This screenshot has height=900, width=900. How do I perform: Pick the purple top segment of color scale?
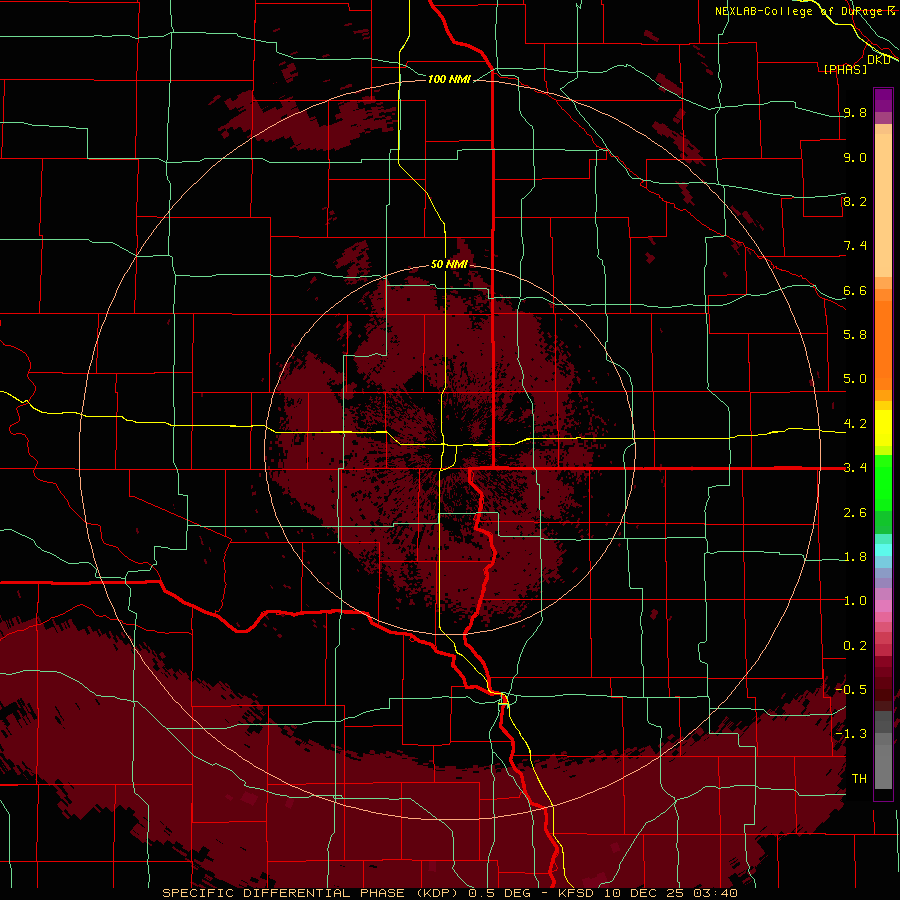pos(883,100)
